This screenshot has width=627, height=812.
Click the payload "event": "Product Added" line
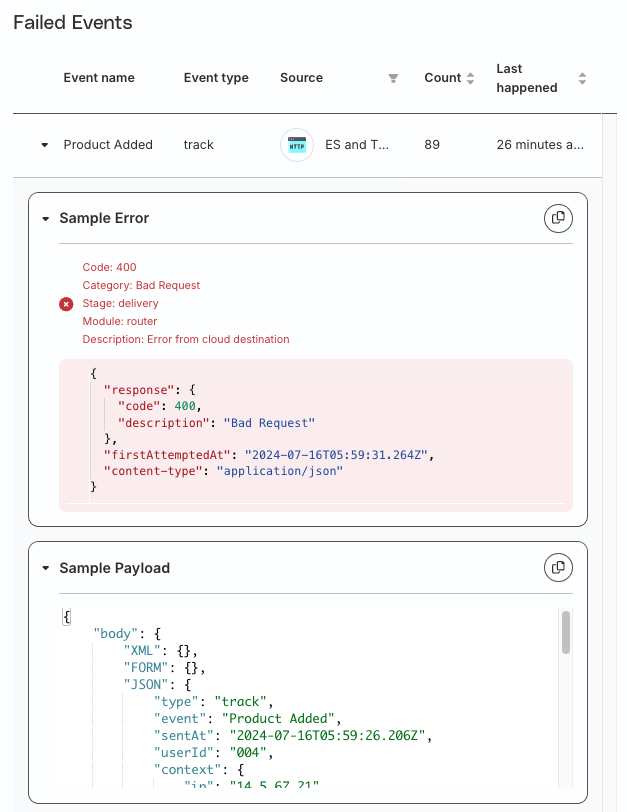coord(247,718)
